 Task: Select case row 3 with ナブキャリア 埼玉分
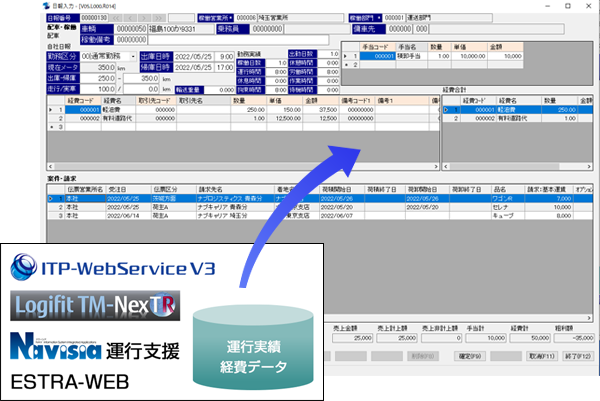pos(320,216)
